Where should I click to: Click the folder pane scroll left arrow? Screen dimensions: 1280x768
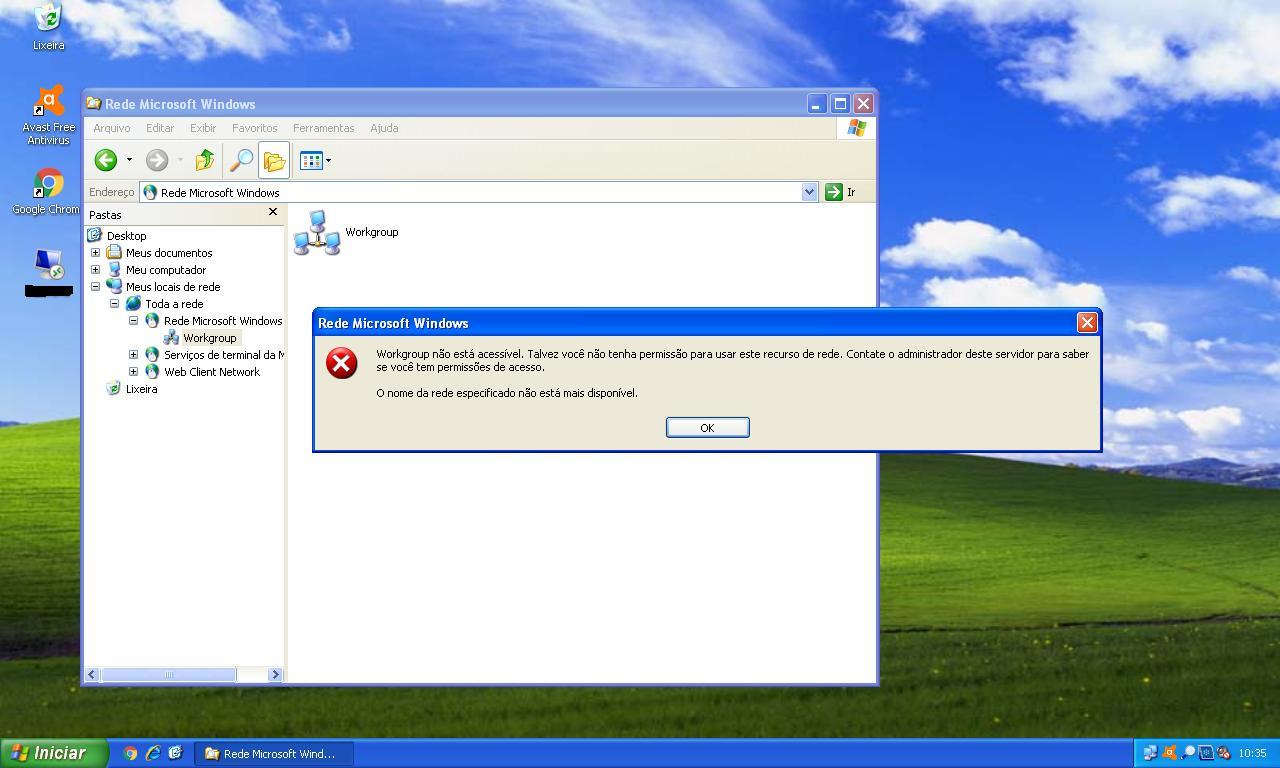pos(92,675)
